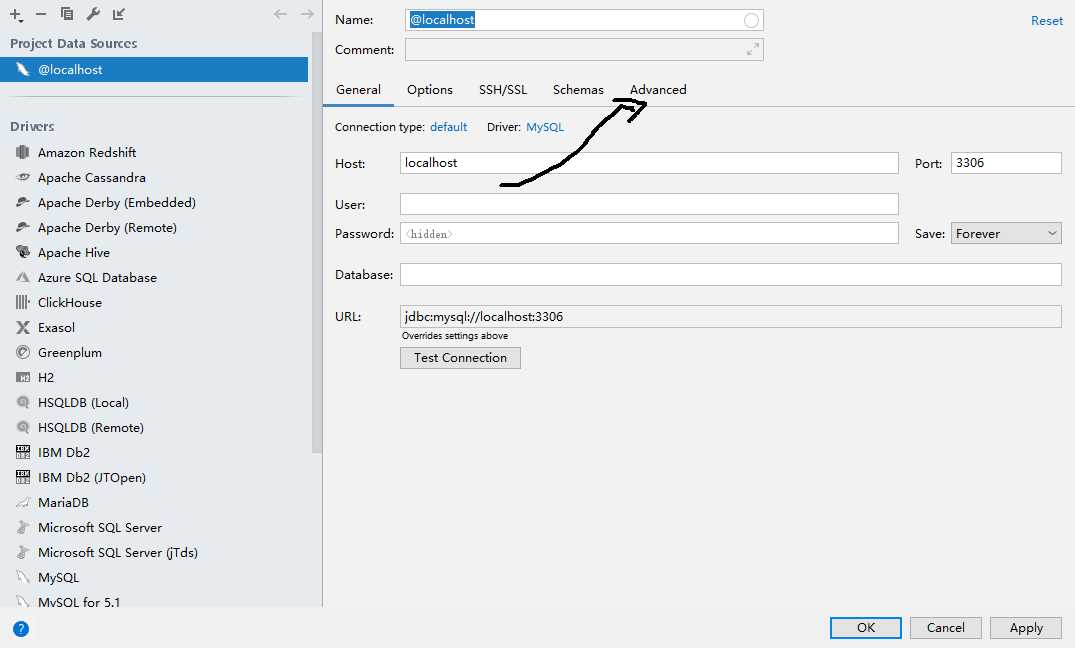
Task: Click the make global/import arrow icon
Action: pos(119,14)
